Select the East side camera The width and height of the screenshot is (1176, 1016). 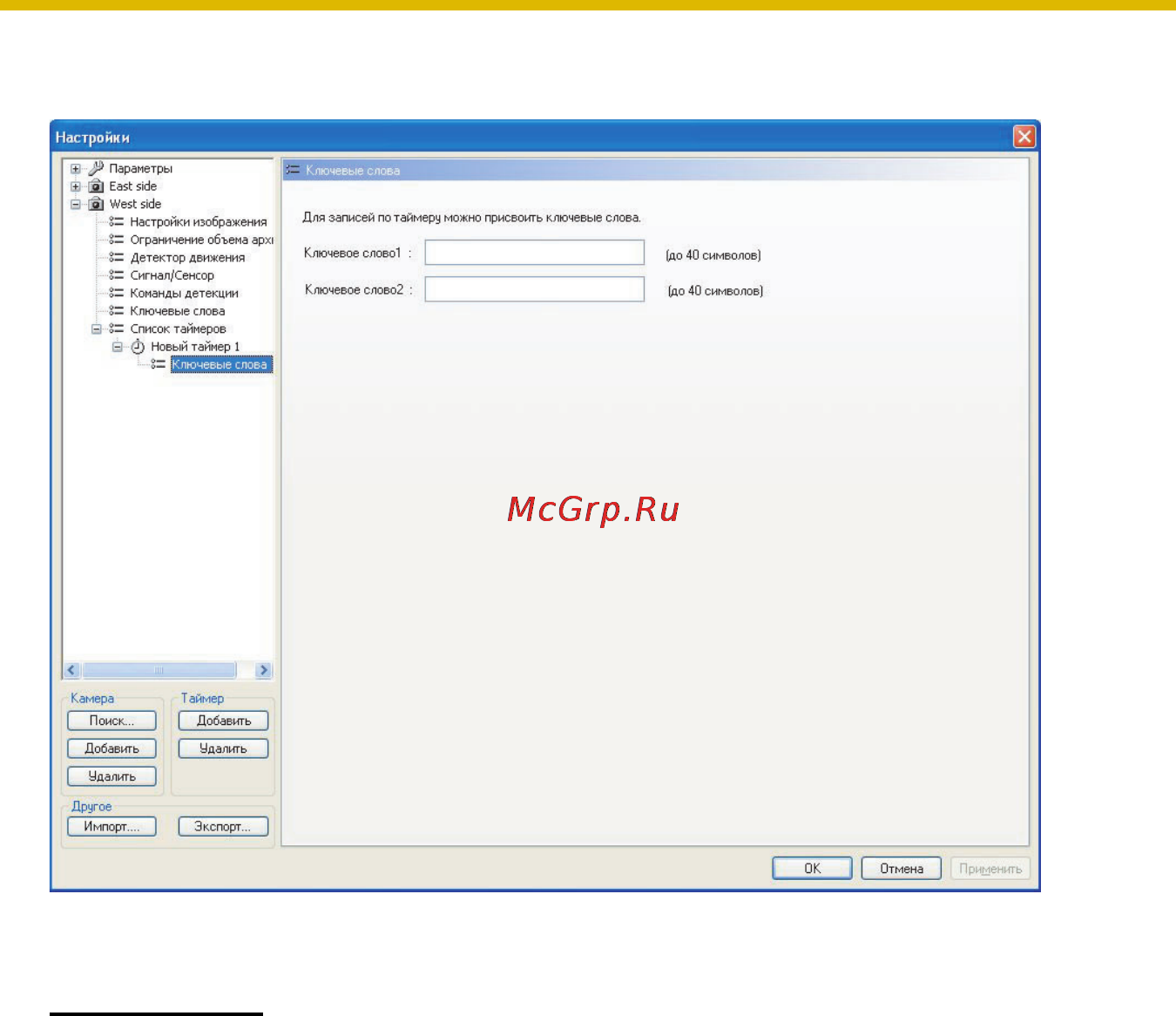point(133,186)
